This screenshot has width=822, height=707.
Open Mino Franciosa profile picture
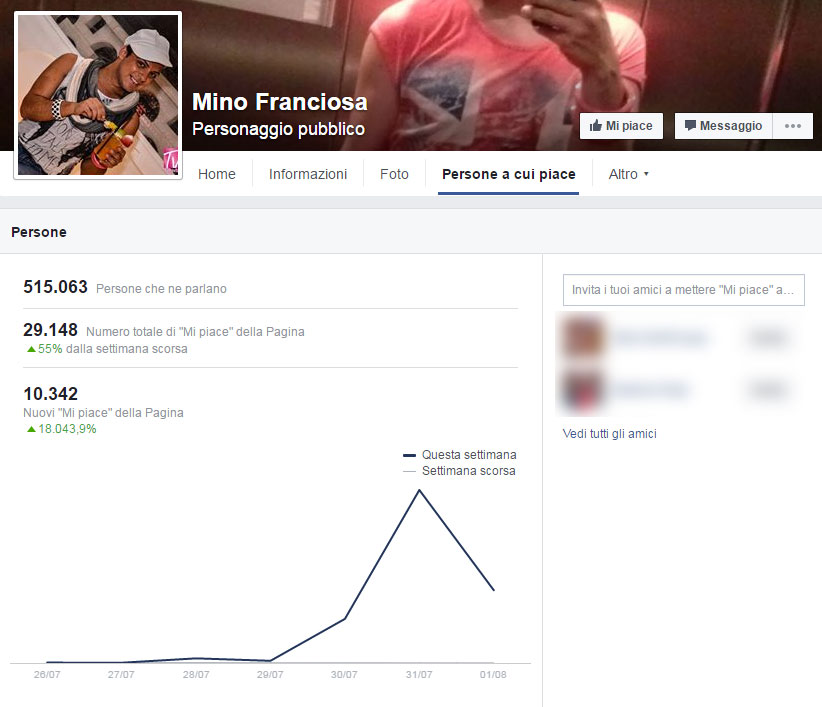98,95
